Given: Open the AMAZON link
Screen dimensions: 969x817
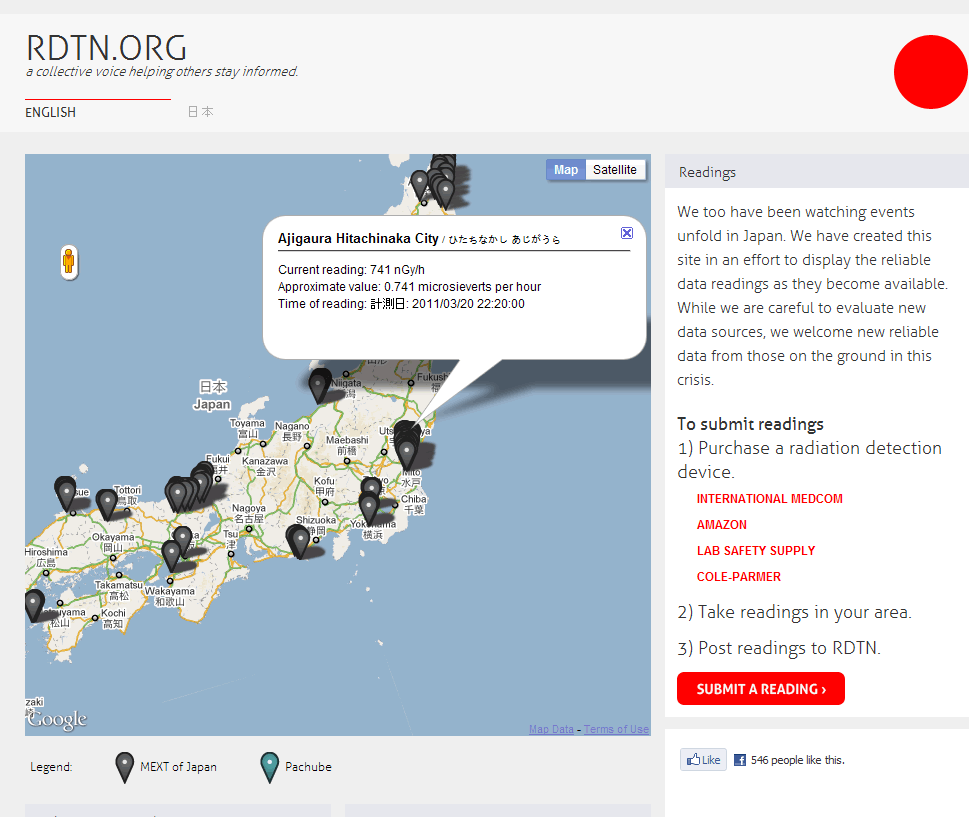Looking at the screenshot, I should 721,525.
